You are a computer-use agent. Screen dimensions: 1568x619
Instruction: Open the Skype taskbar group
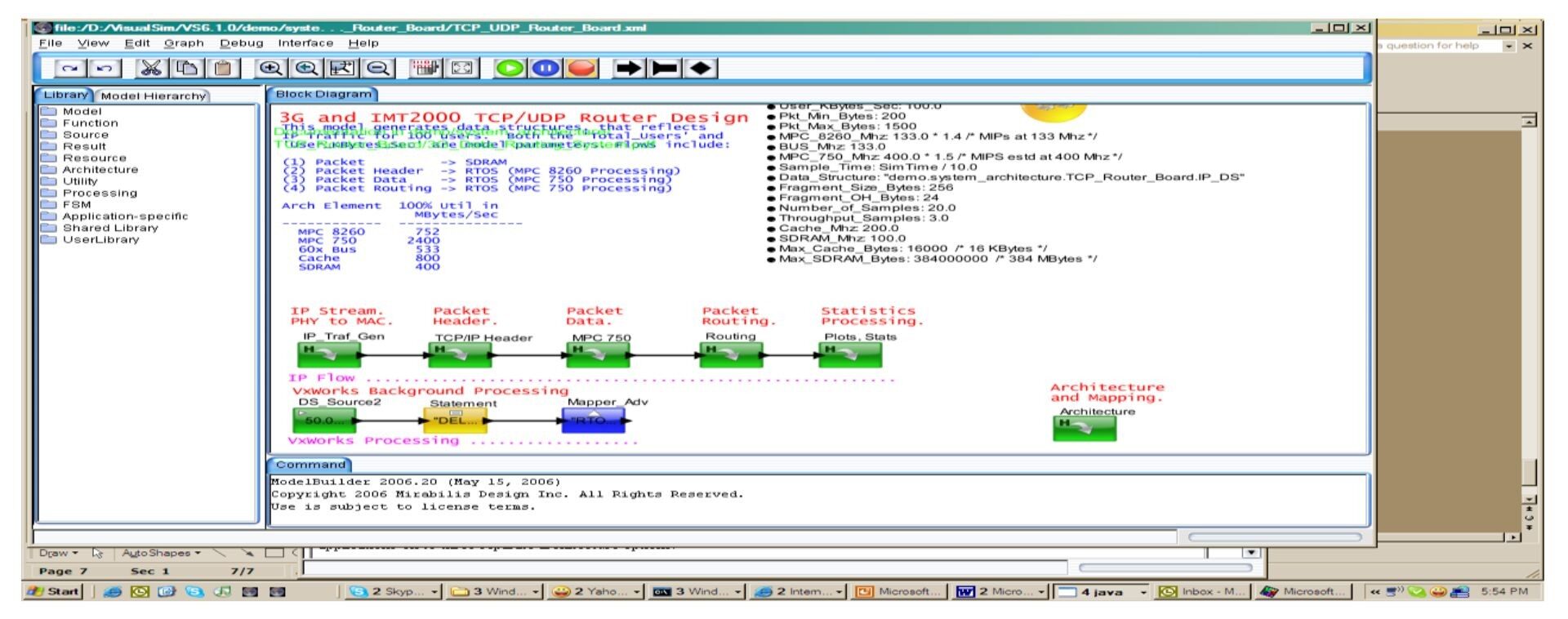(x=394, y=591)
